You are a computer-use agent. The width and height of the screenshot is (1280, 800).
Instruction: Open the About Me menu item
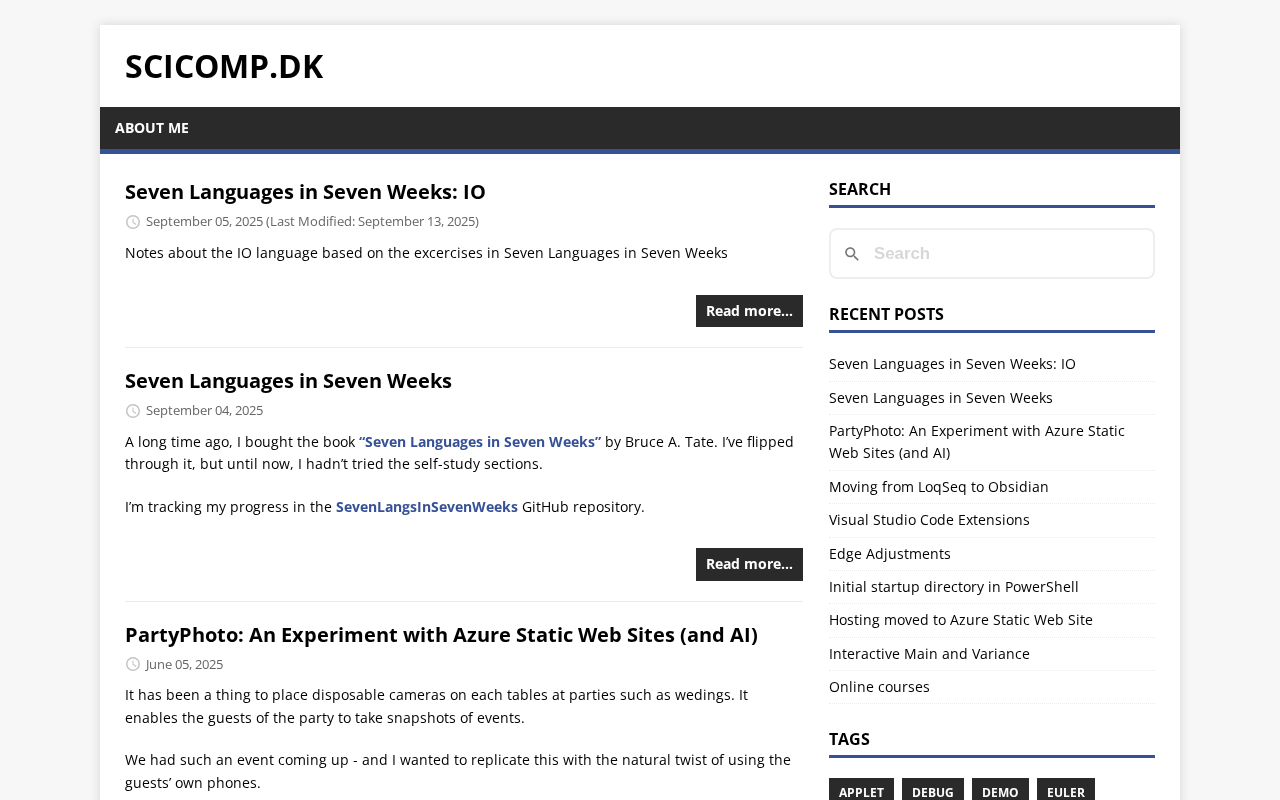152,128
